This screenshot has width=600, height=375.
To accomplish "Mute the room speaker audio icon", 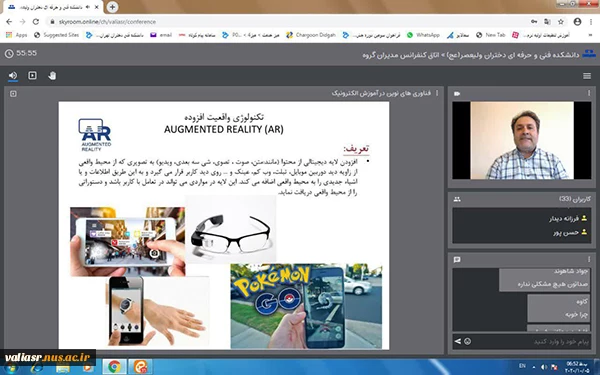I will (13, 76).
